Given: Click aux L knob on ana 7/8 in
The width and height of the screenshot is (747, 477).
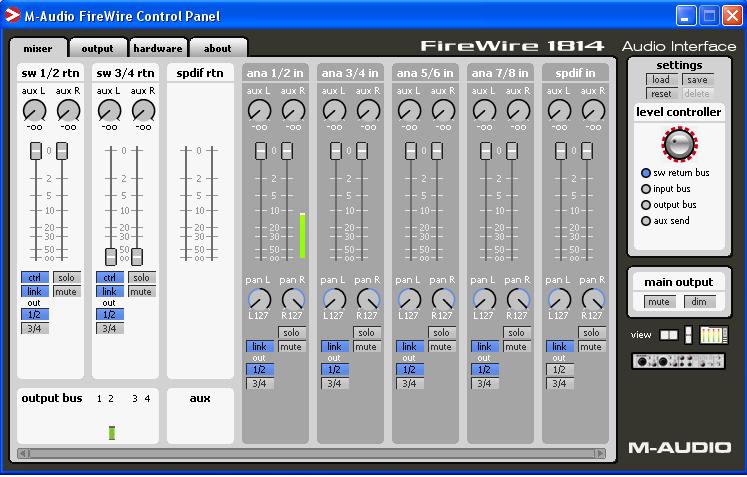Looking at the screenshot, I should coord(485,111).
